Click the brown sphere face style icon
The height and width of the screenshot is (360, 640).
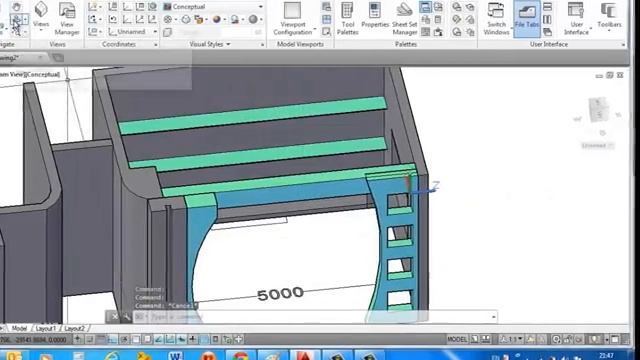coord(217,19)
